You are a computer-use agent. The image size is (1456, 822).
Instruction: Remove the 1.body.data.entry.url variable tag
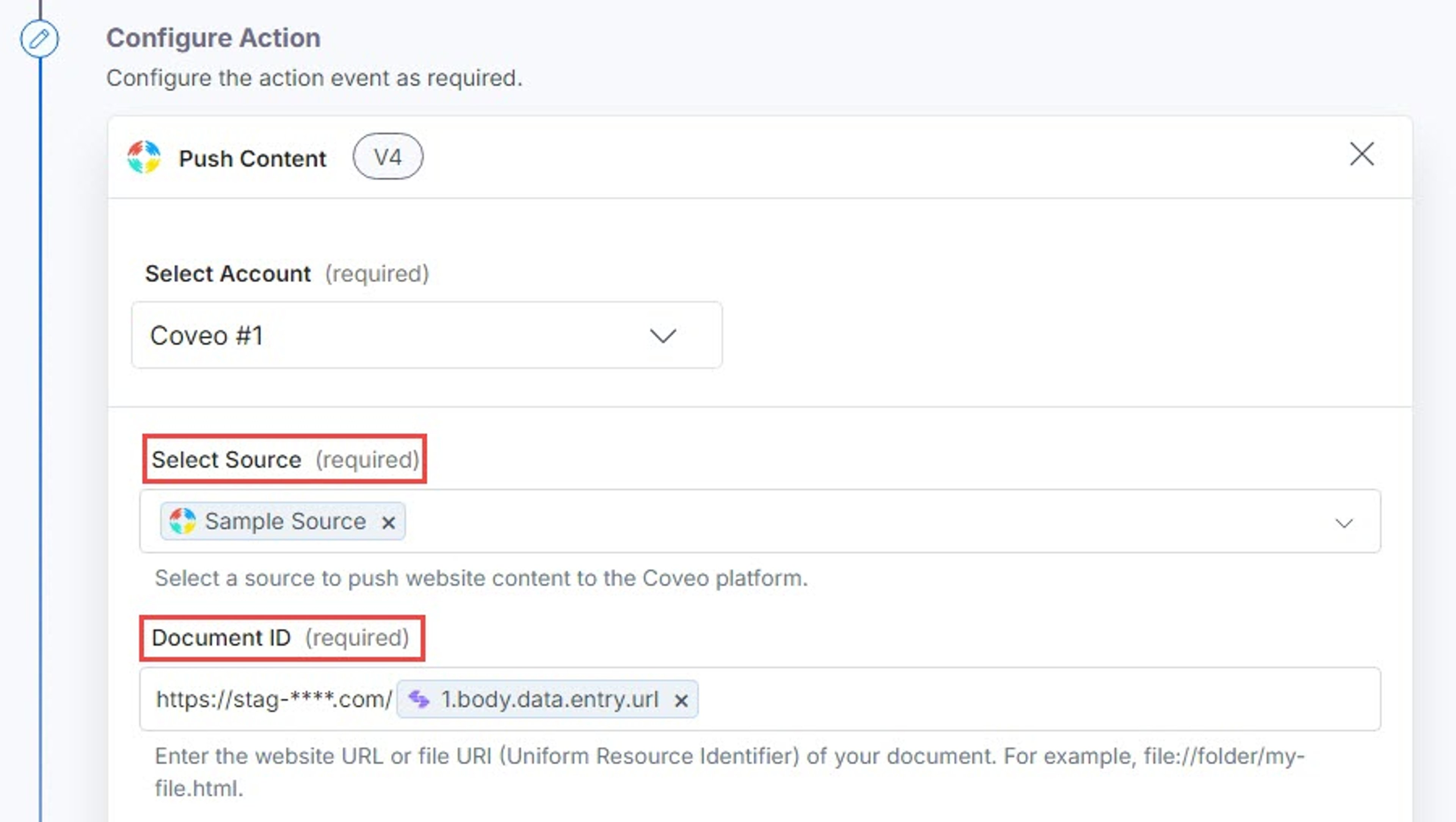[x=681, y=701]
